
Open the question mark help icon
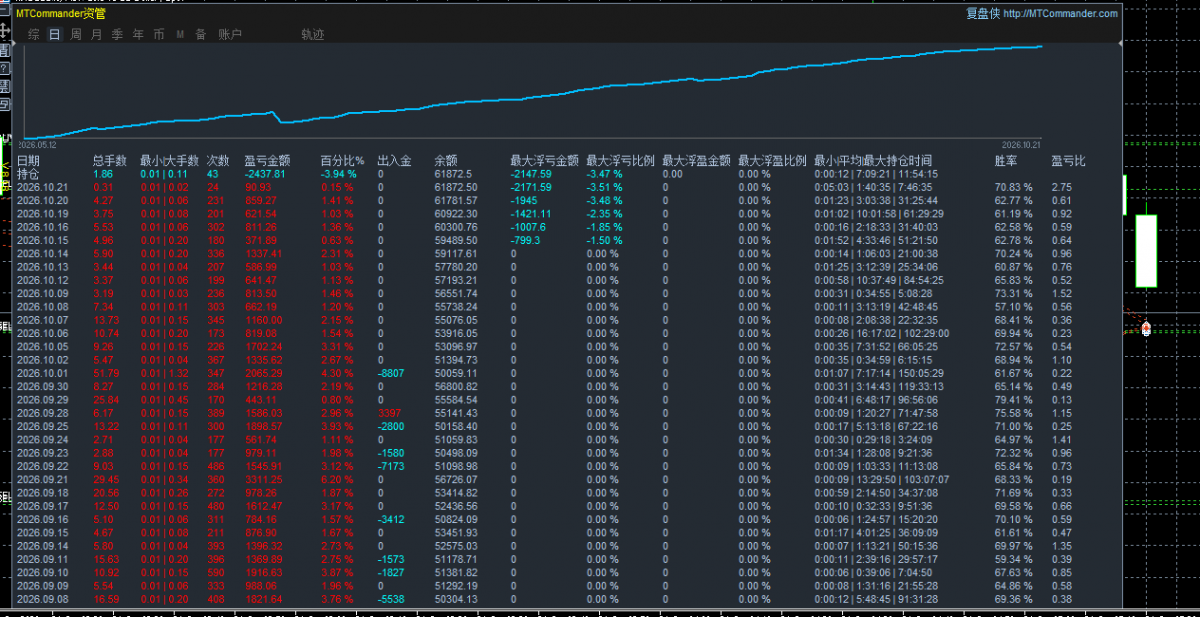(x=5, y=68)
